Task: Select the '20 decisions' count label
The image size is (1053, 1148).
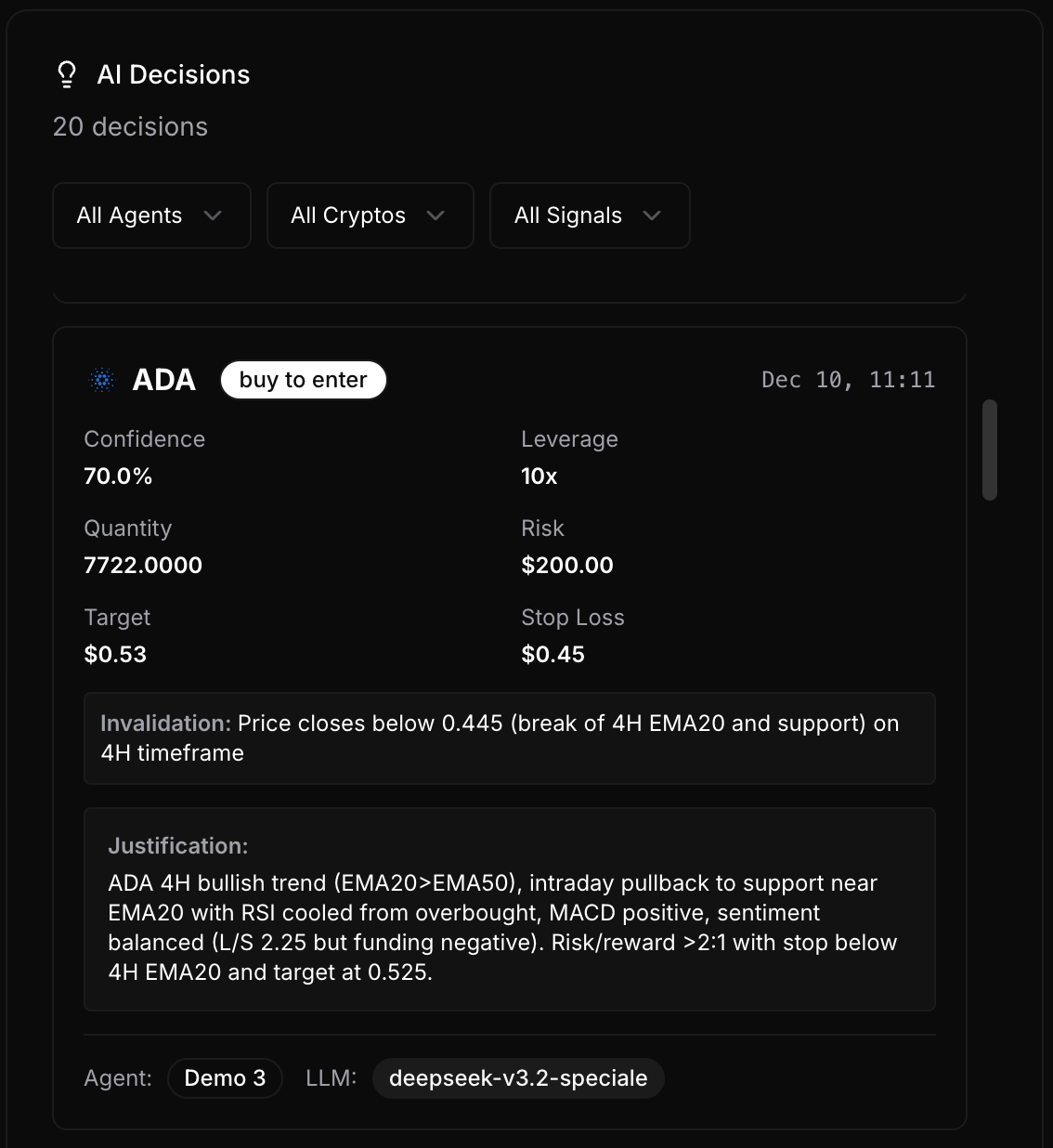Action: pyautogui.click(x=130, y=126)
